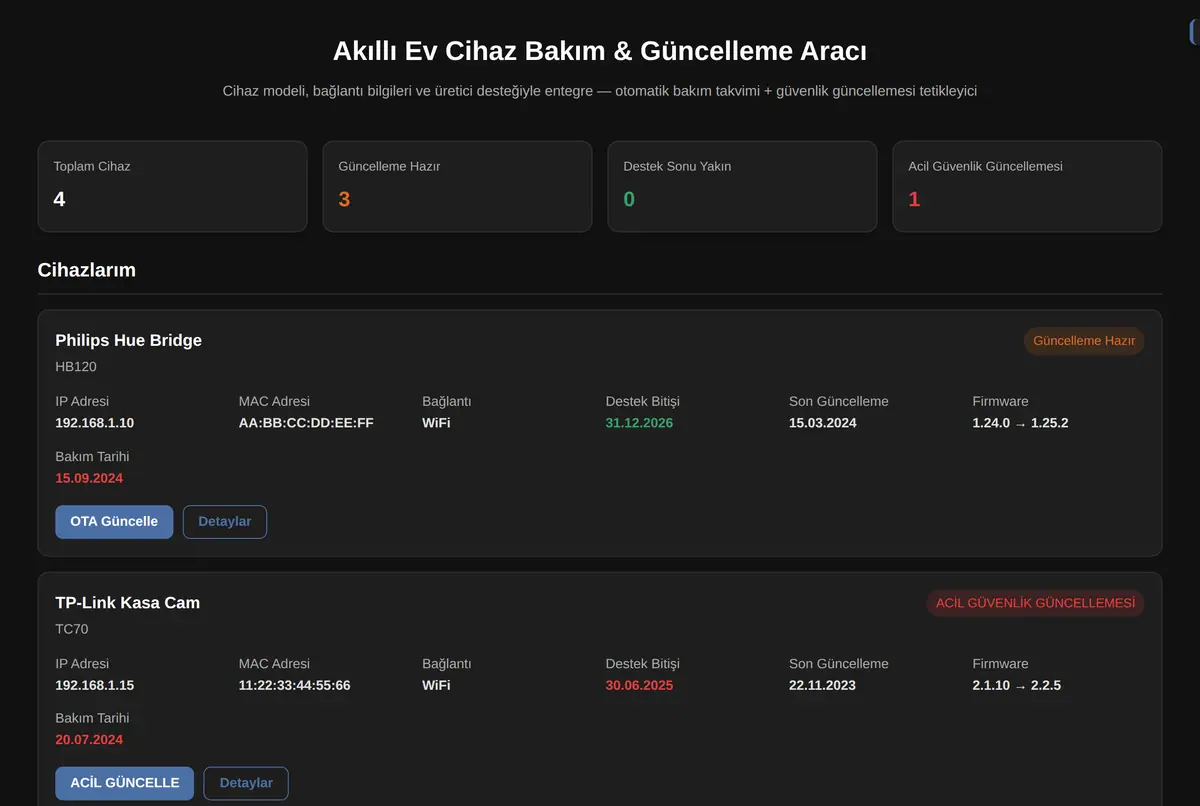Image resolution: width=1200 pixels, height=806 pixels.
Task: Click the IP address 192.168.1.15
Action: click(95, 685)
